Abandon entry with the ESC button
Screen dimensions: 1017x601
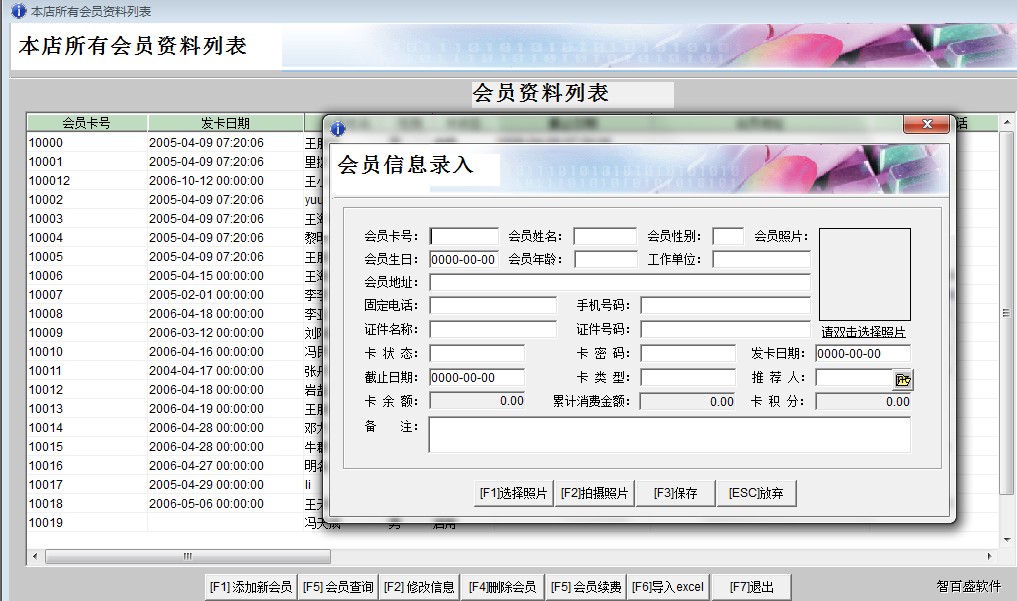pyautogui.click(x=756, y=493)
